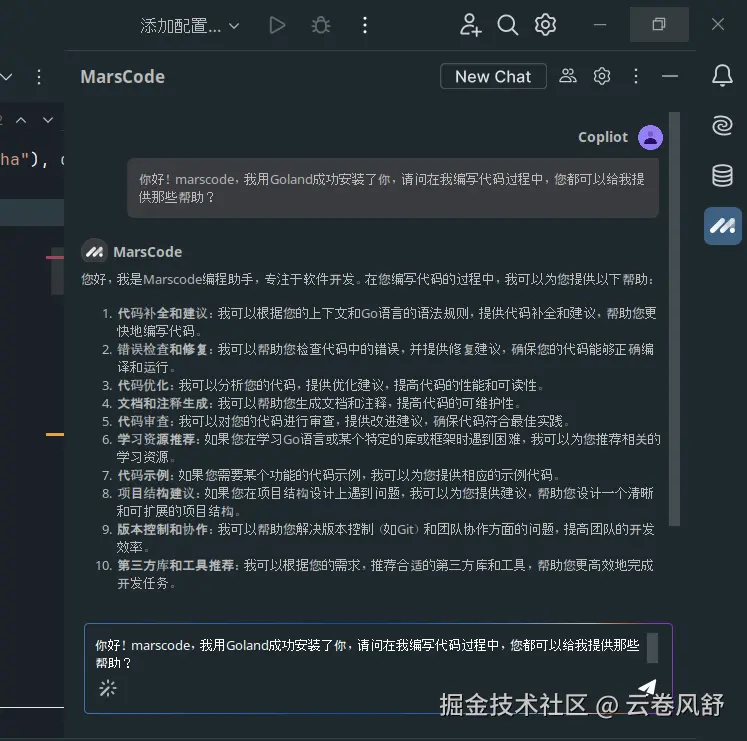747x741 pixels.
Task: Restore the IDE window size button
Action: 659,24
